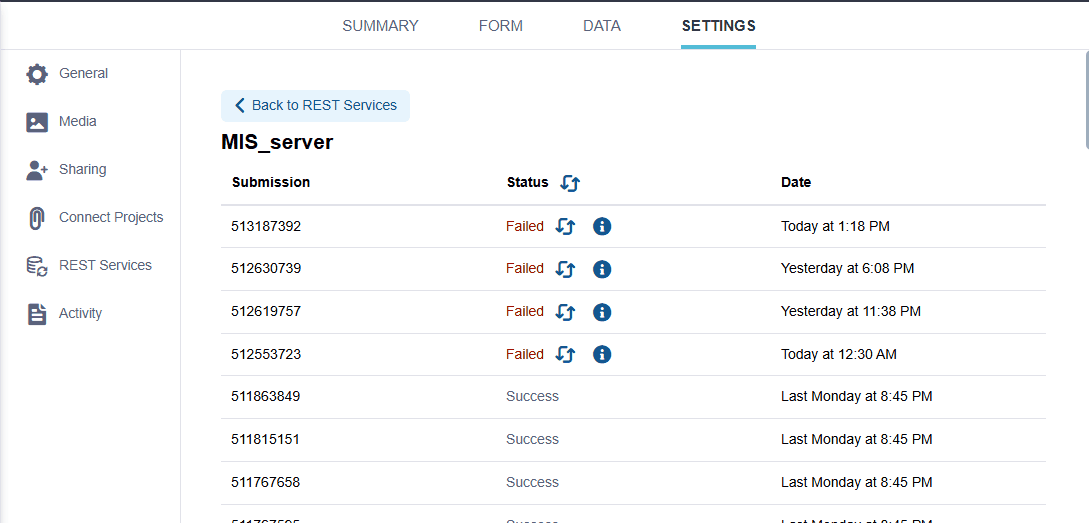This screenshot has width=1089, height=523.
Task: Select submission ID 512619757
Action: pos(266,312)
